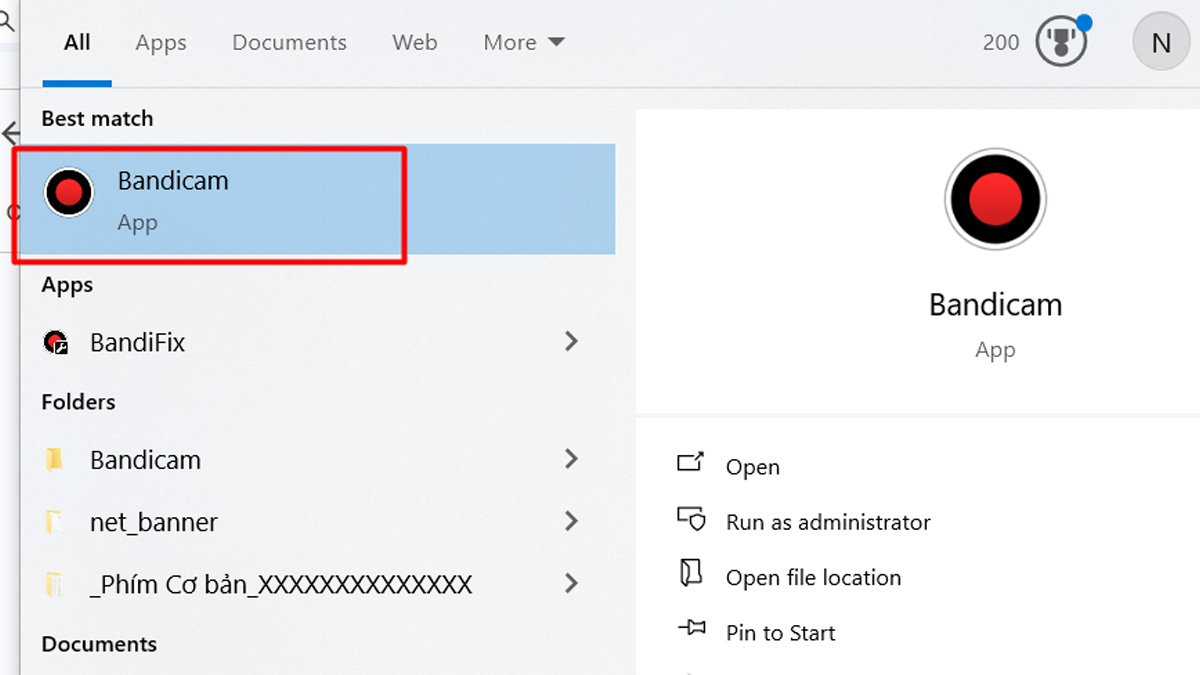Click the Bandicam title in preview pane
Viewport: 1200px width, 675px height.
point(995,305)
